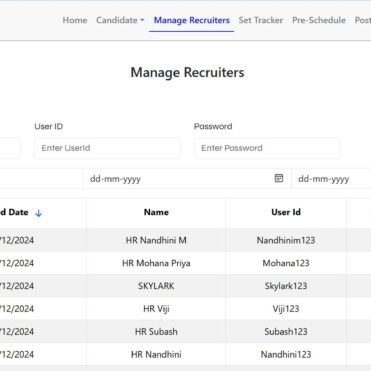The height and width of the screenshot is (371, 371).
Task: Click the first dd-mm-yyyy date filter field
Action: tap(187, 179)
